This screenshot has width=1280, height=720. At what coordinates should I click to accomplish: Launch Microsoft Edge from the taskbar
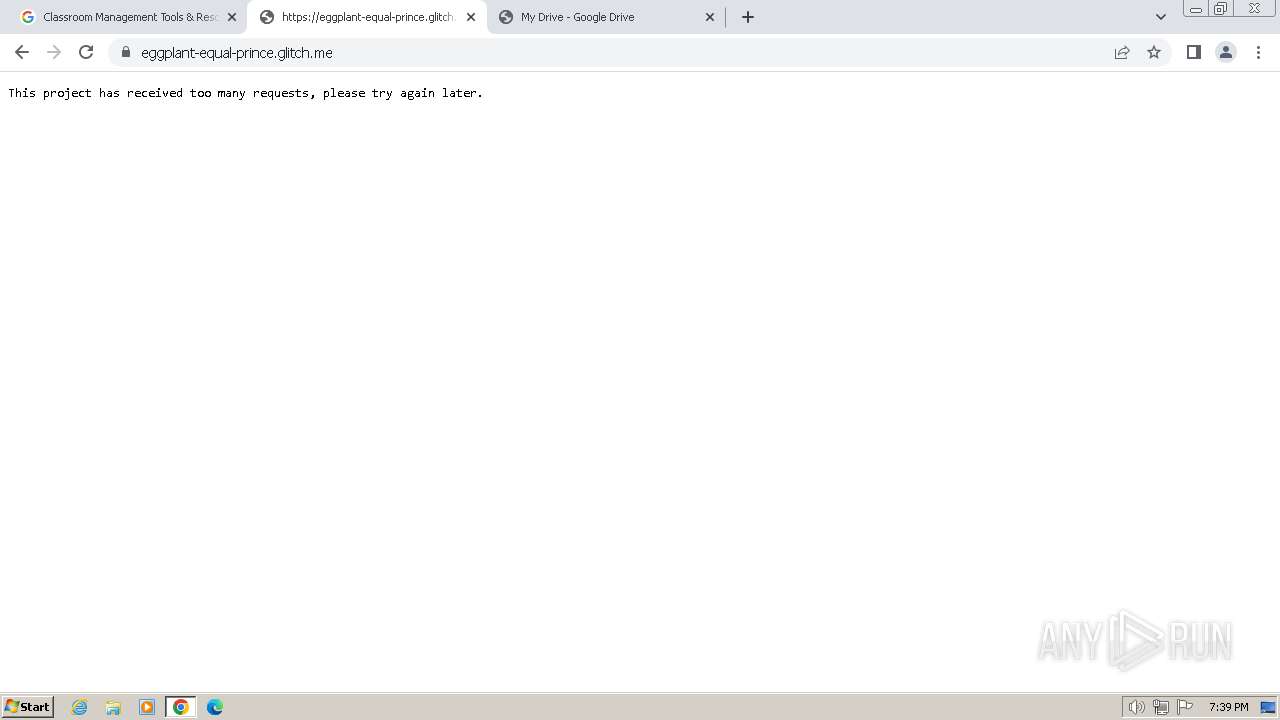[215, 707]
